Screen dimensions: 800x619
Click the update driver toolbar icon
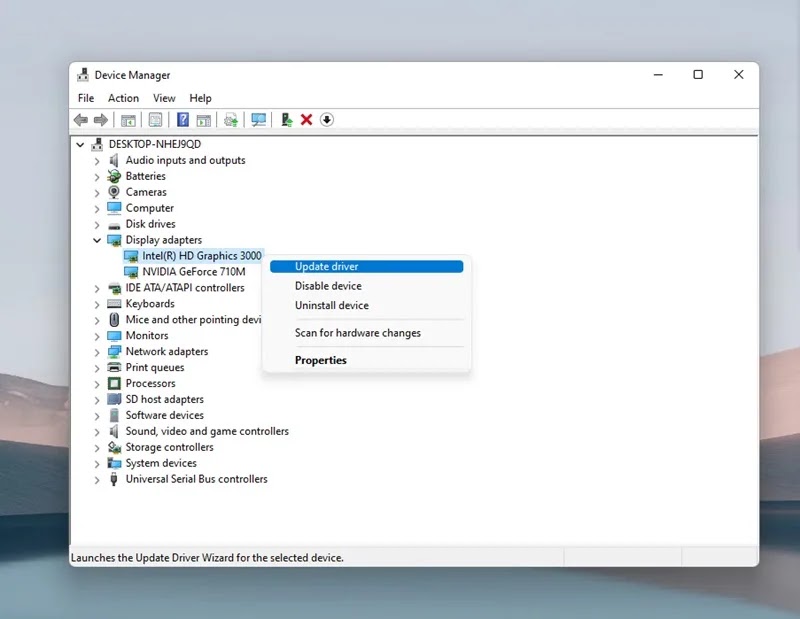click(287, 120)
